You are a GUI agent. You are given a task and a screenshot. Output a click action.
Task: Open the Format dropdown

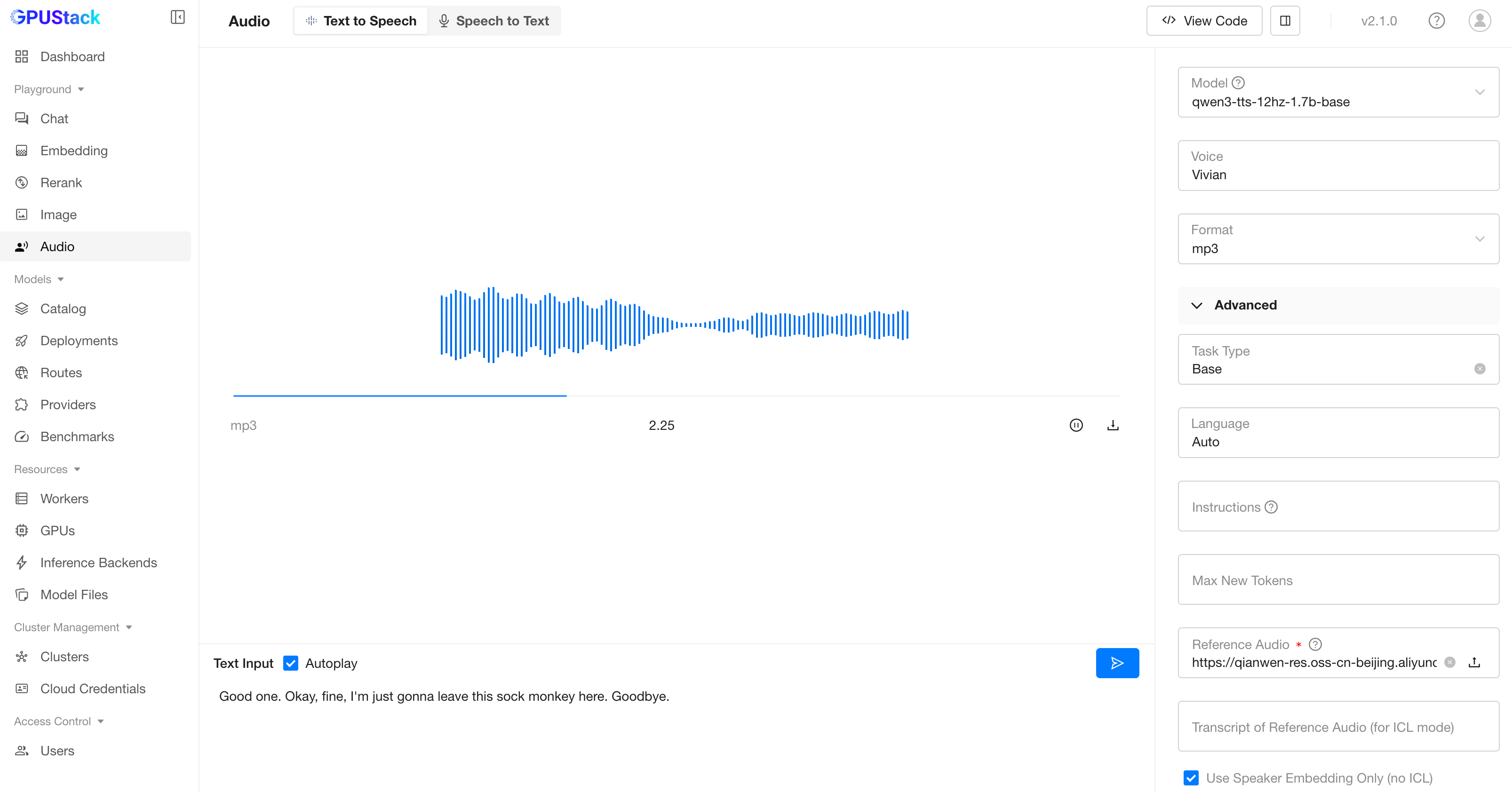tap(1338, 239)
